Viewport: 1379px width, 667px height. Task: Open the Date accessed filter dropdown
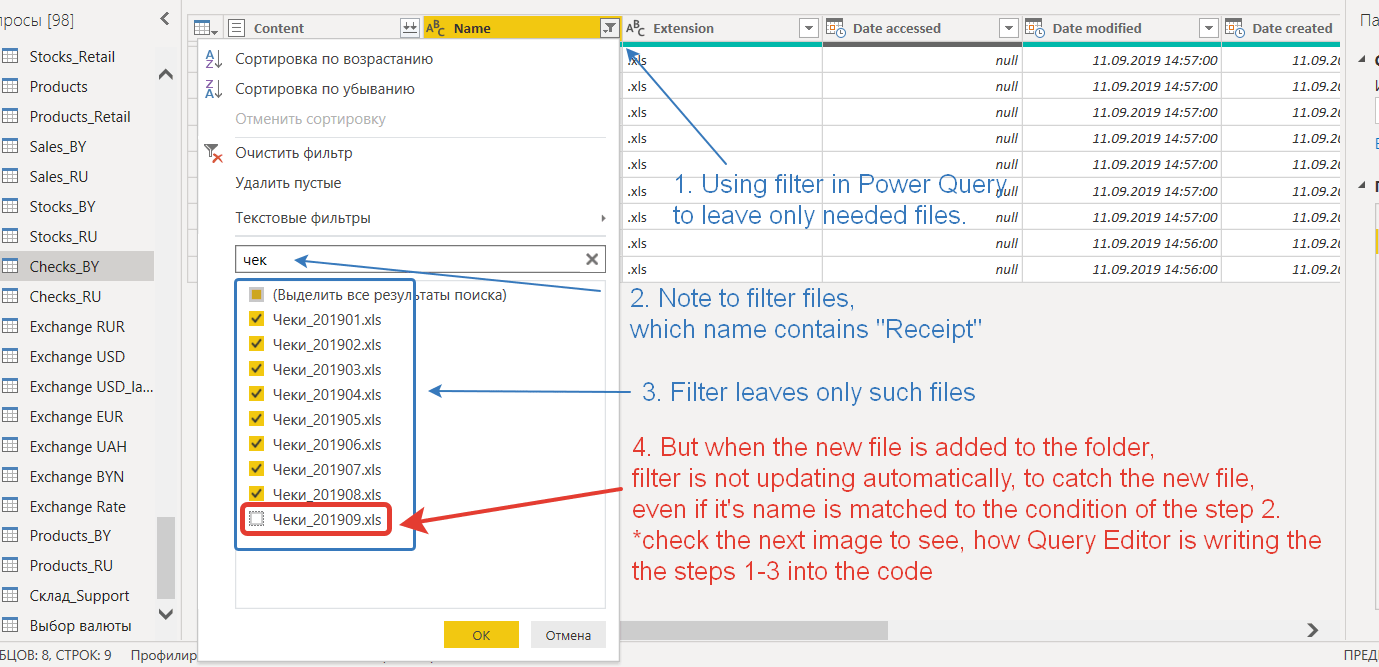(1008, 27)
